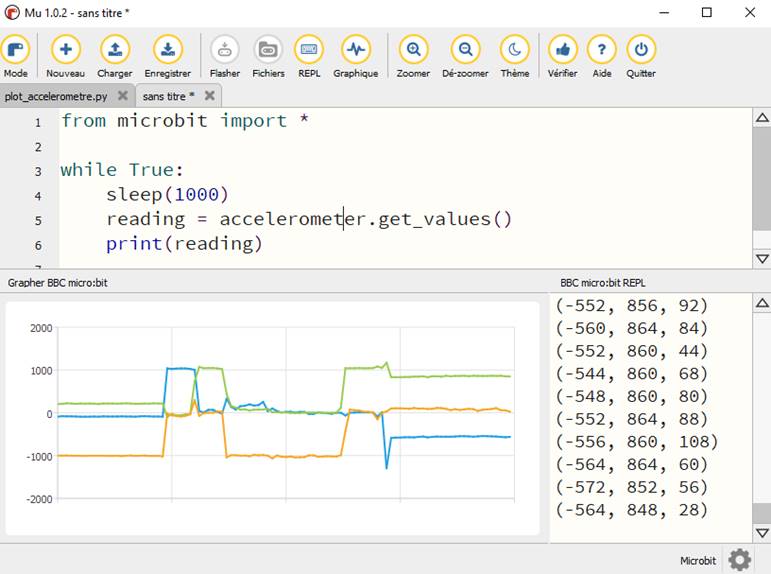Image resolution: width=771 pixels, height=574 pixels.
Task: Click REPL output '(-556, 860, 108)'
Action: tap(637, 442)
